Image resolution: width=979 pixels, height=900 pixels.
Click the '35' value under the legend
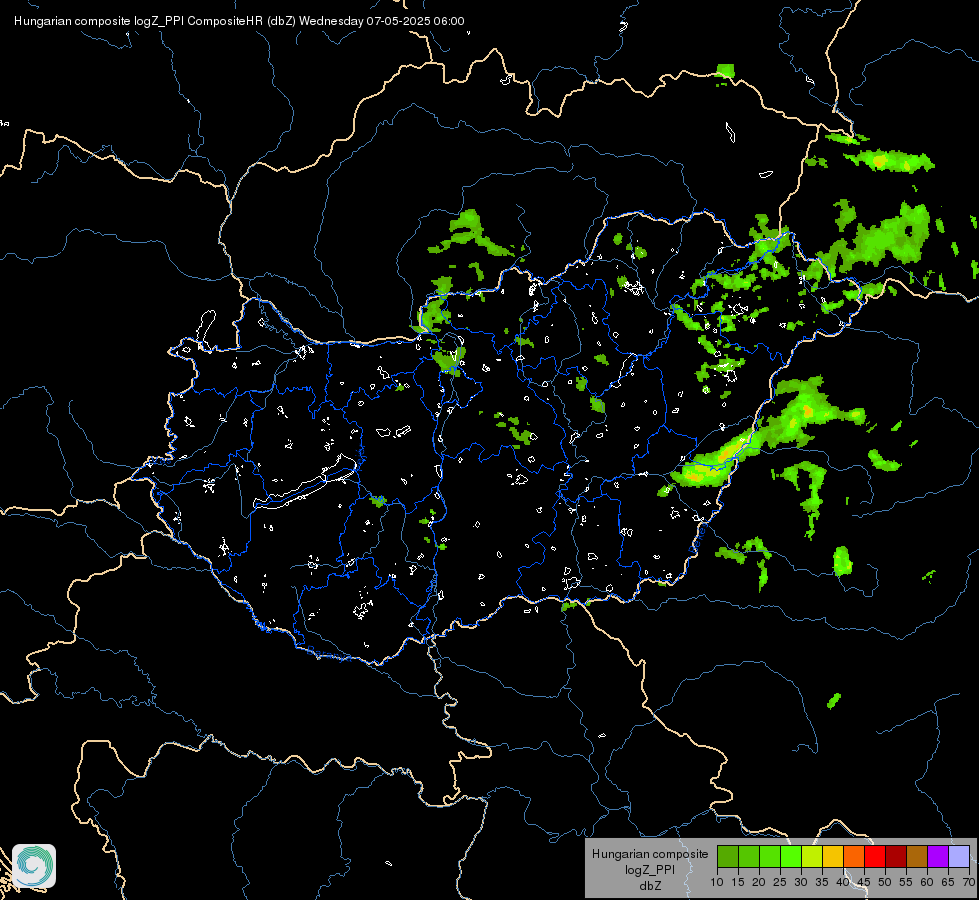[822, 882]
